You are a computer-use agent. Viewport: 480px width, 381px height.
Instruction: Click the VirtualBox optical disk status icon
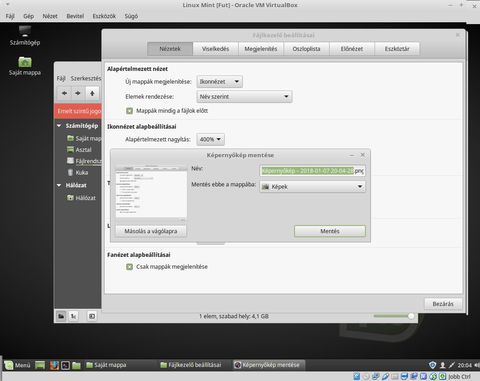(x=366, y=376)
